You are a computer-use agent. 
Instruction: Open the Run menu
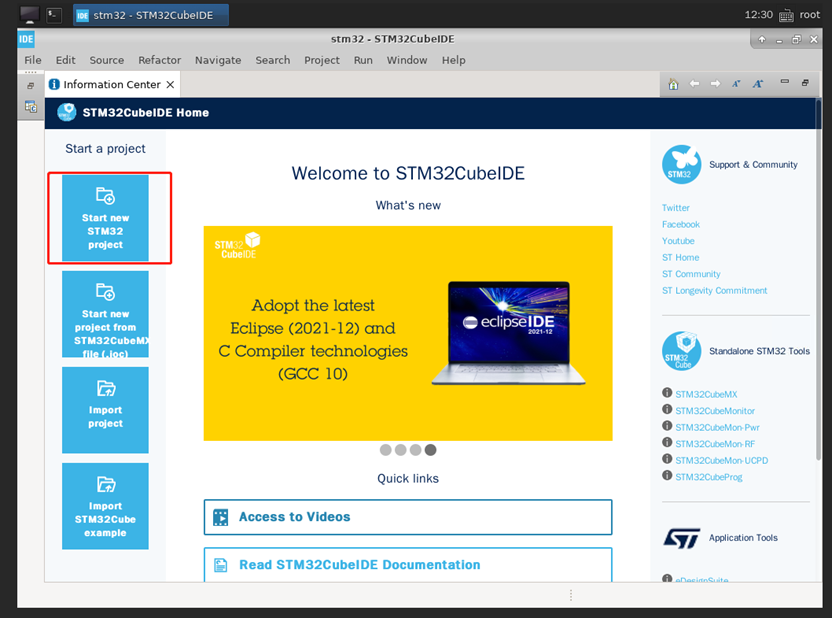(363, 60)
